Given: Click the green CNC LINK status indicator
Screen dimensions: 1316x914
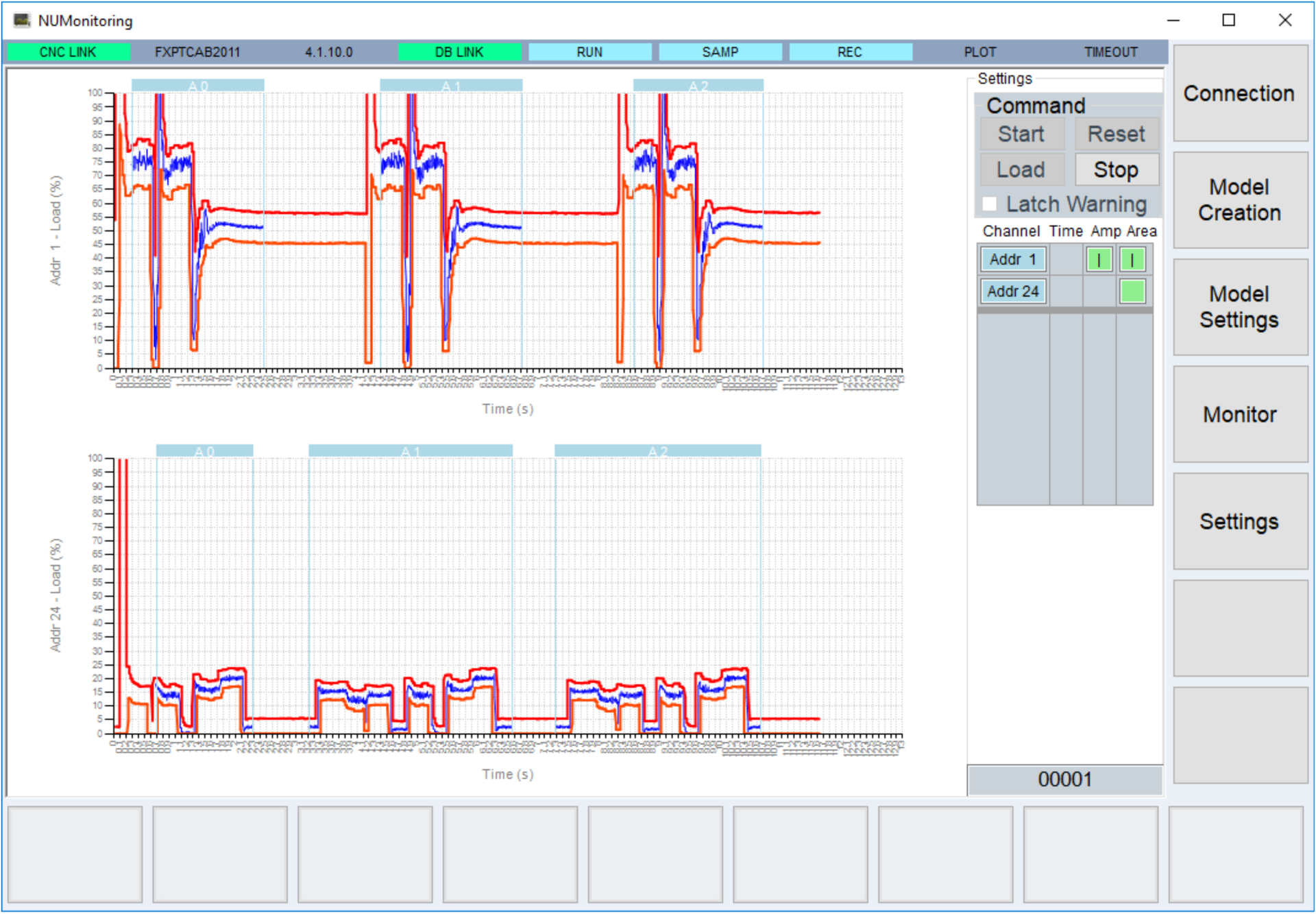Looking at the screenshot, I should tap(68, 52).
